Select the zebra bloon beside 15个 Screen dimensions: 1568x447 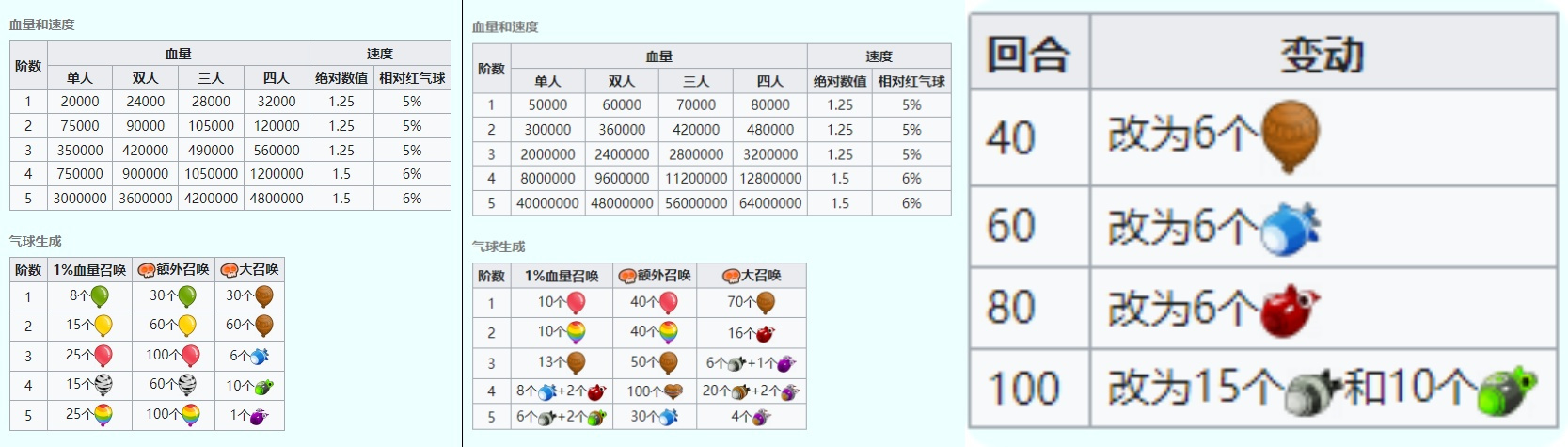pyautogui.click(x=103, y=385)
